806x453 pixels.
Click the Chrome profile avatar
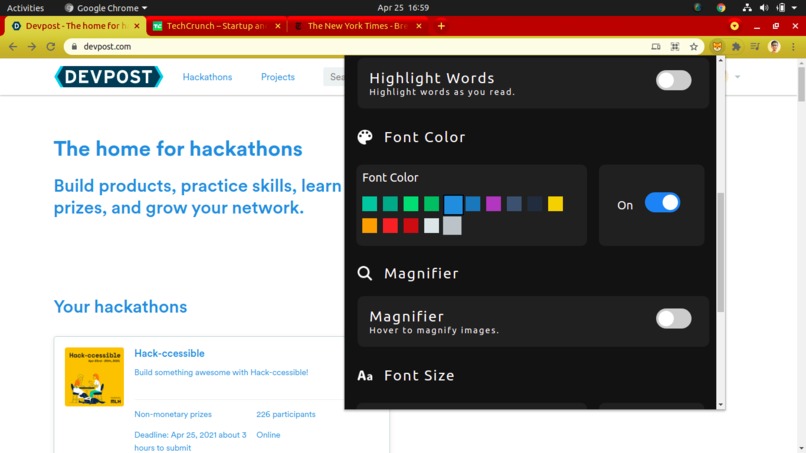pos(774,46)
